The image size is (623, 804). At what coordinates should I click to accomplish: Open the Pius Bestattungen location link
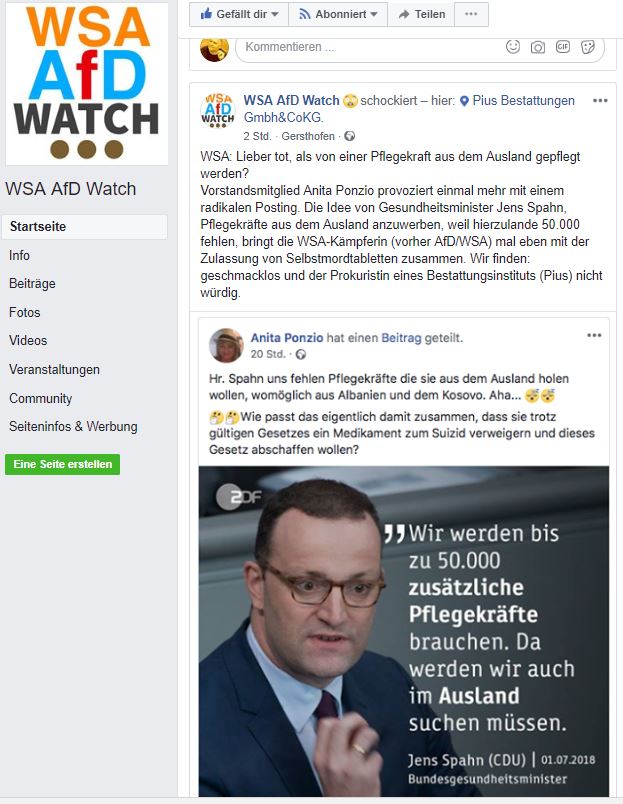[x=410, y=109]
